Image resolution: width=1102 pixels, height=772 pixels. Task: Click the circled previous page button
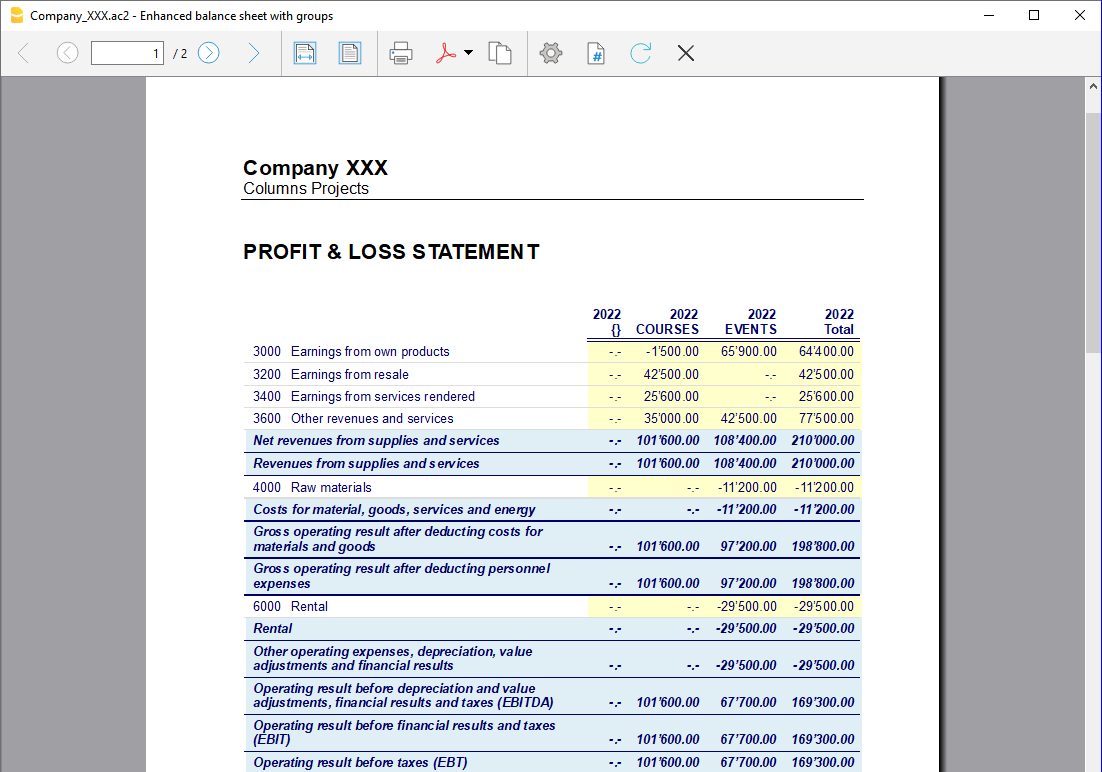pyautogui.click(x=67, y=53)
